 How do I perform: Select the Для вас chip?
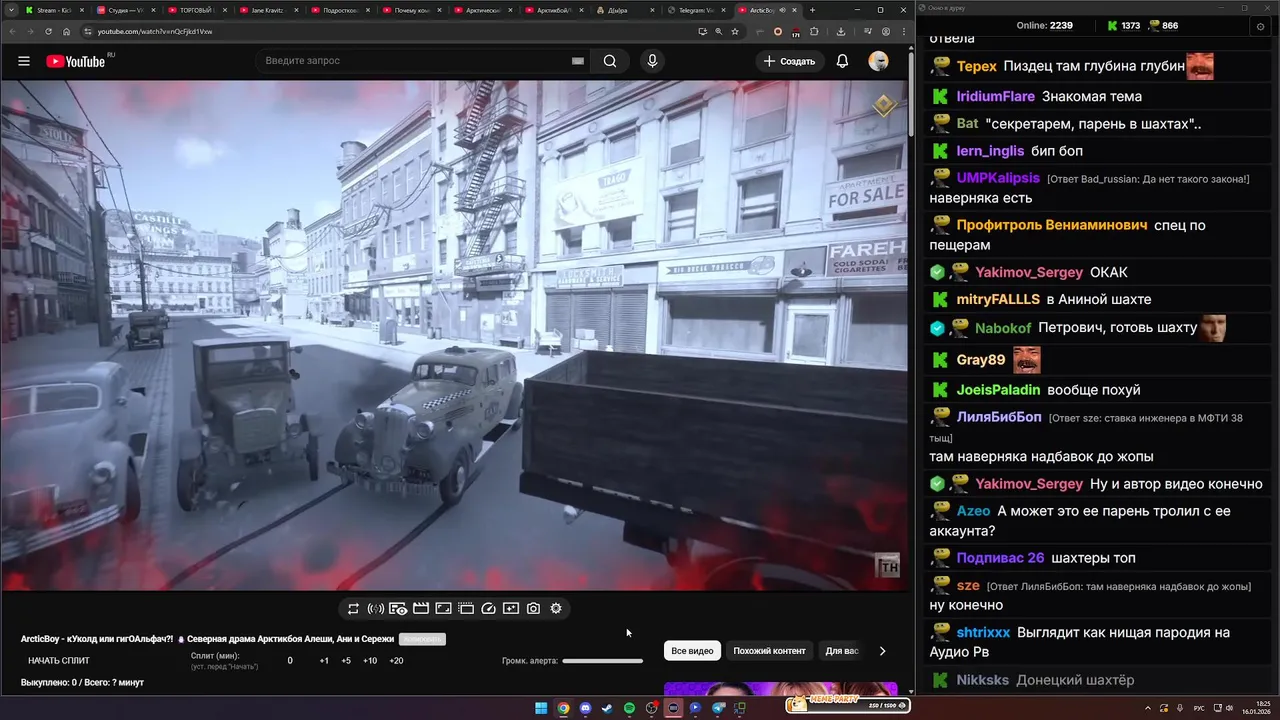tap(841, 651)
